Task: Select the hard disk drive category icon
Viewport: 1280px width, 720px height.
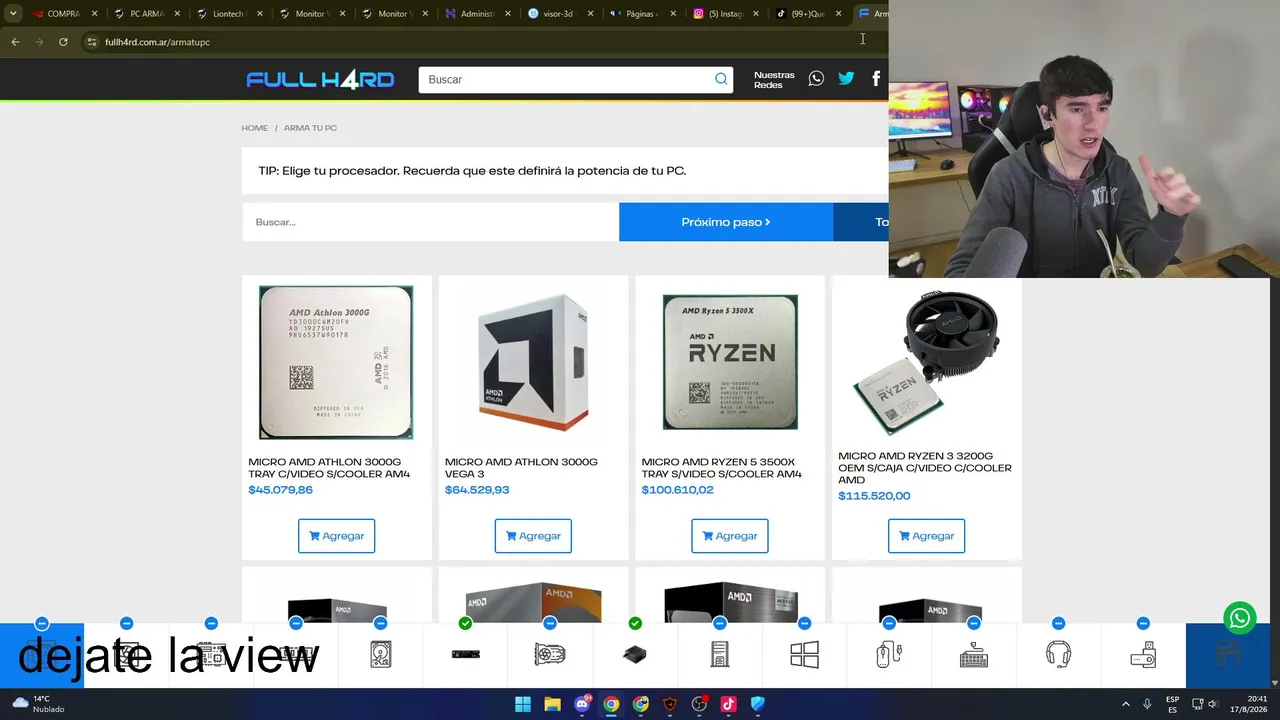Action: click(x=381, y=654)
